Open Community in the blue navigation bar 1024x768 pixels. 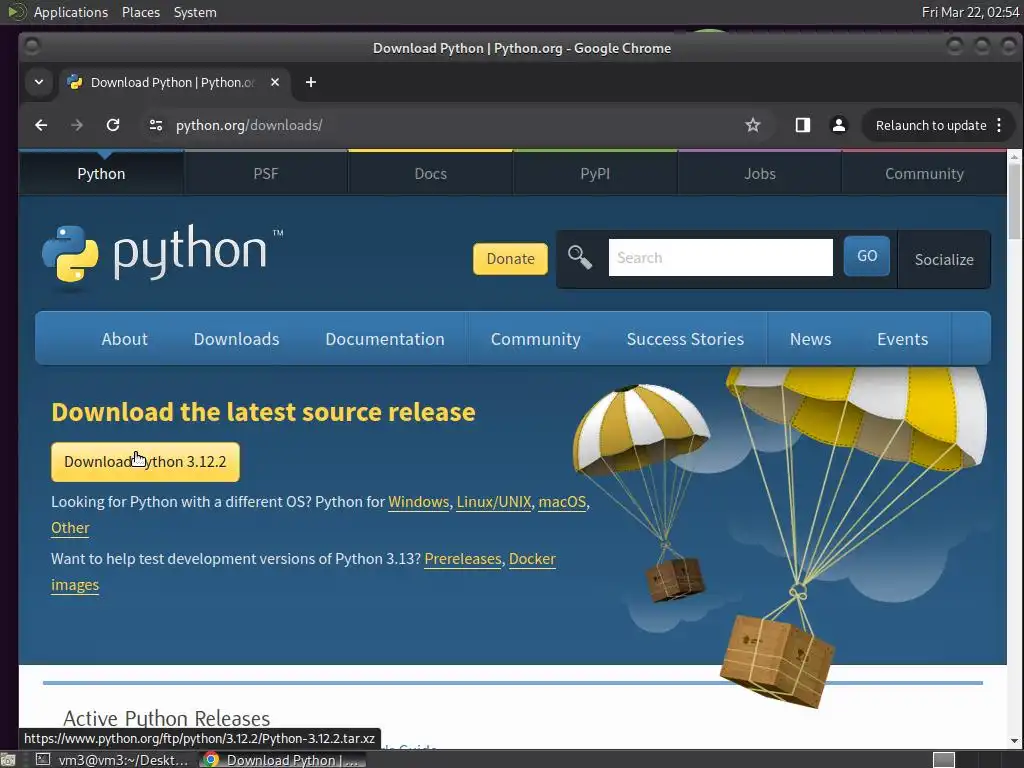(x=536, y=339)
